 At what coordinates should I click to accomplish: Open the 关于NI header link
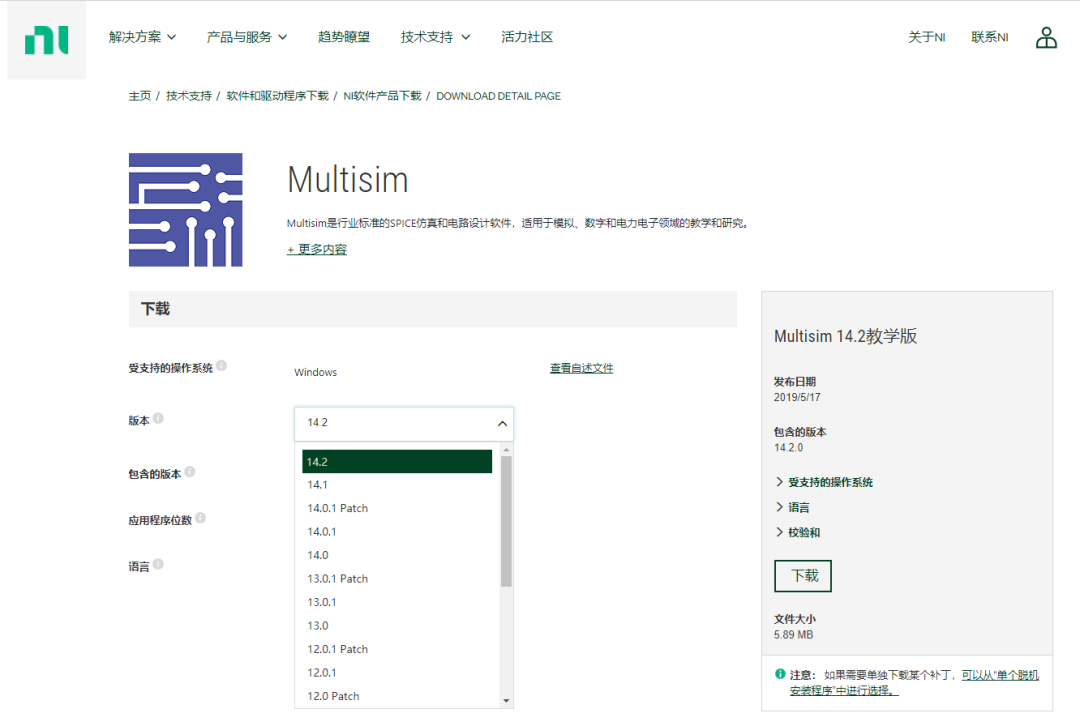pyautogui.click(x=926, y=37)
